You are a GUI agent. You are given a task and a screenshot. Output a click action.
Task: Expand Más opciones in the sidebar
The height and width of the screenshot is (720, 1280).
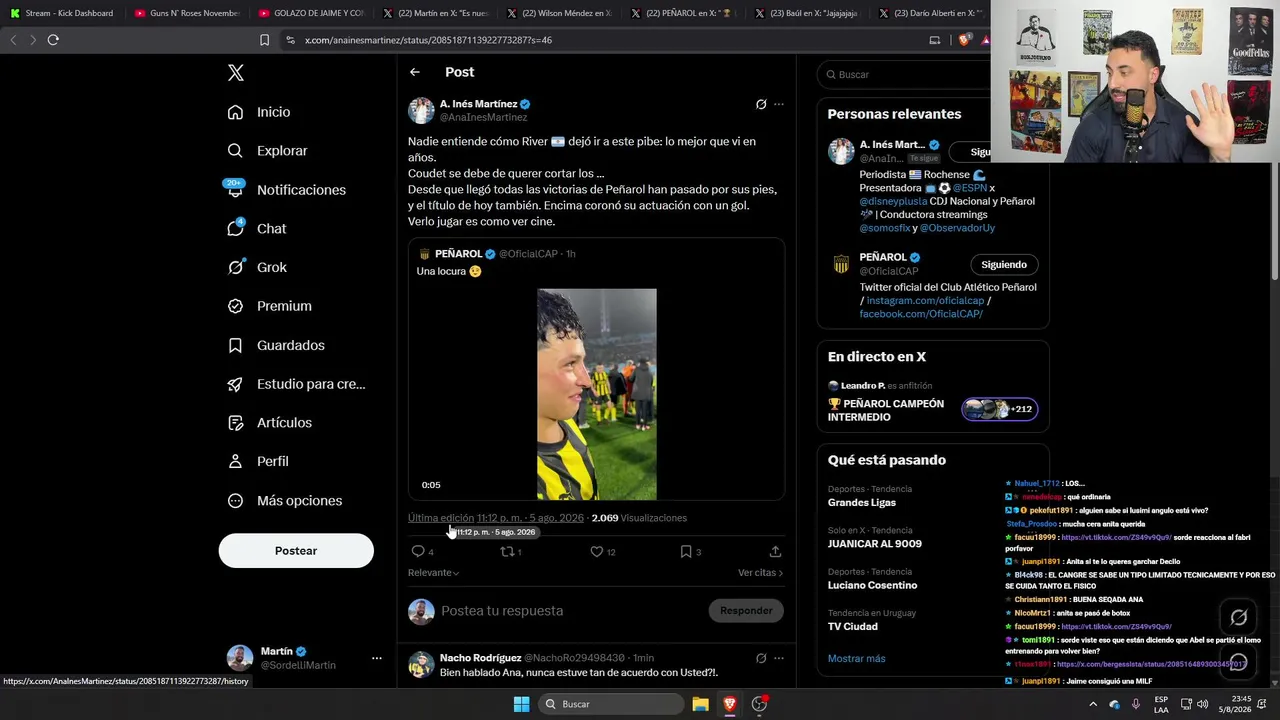point(284,501)
